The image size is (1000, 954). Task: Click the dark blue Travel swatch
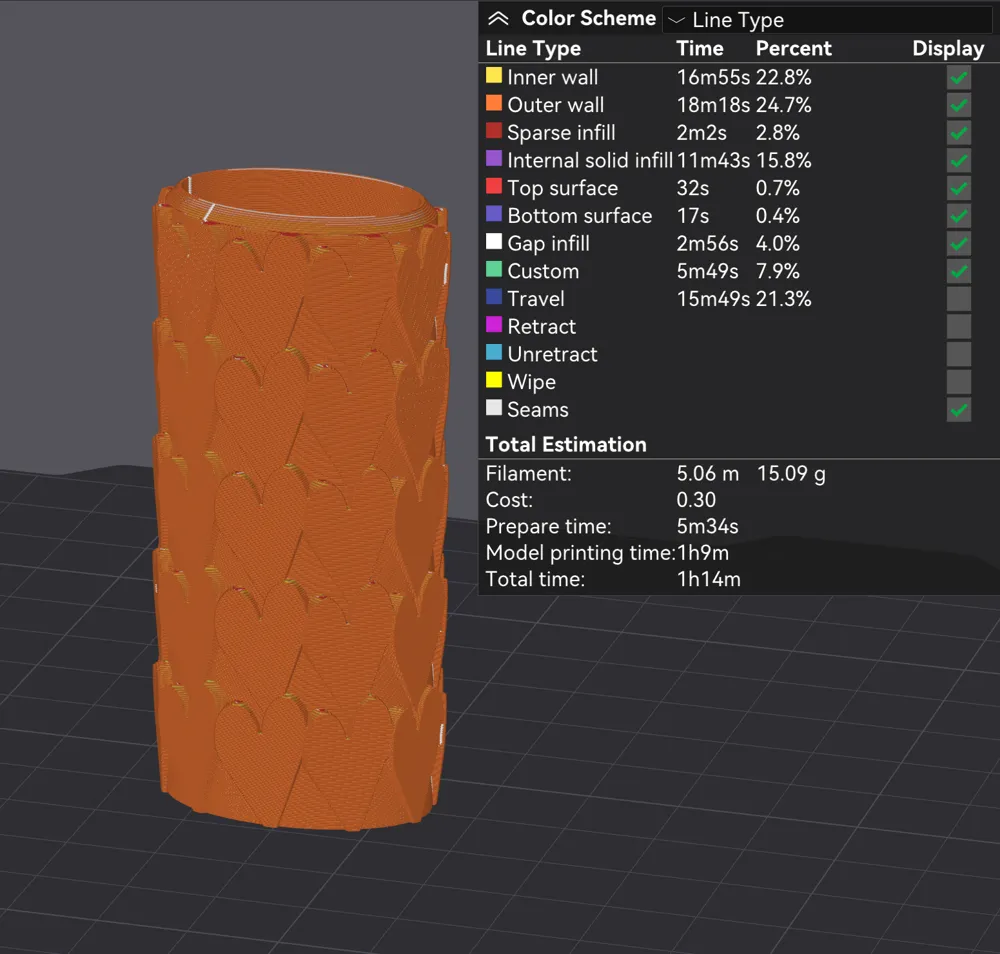(494, 297)
